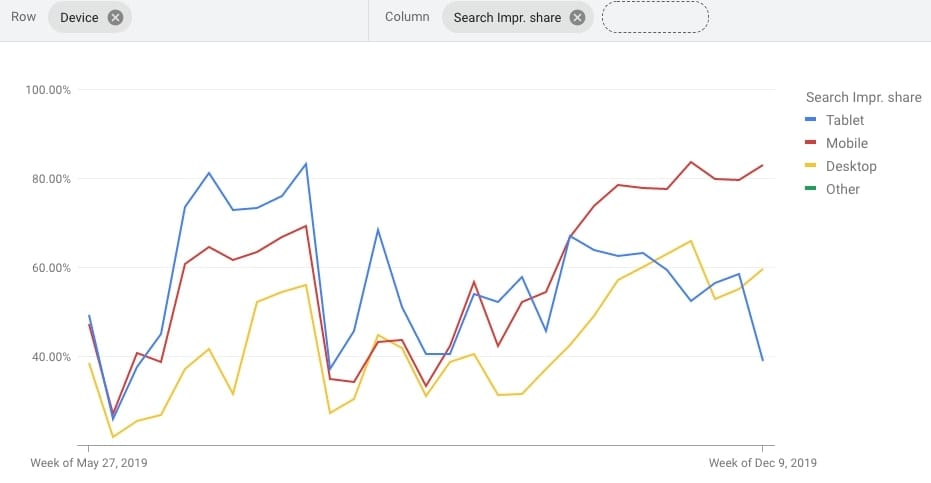Click the Row label
This screenshot has height=483, width=931.
[24, 17]
